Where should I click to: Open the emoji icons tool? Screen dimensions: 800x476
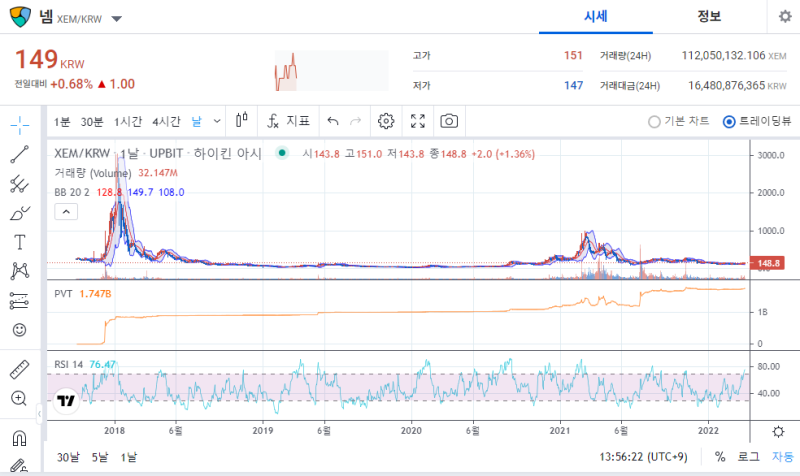click(20, 330)
